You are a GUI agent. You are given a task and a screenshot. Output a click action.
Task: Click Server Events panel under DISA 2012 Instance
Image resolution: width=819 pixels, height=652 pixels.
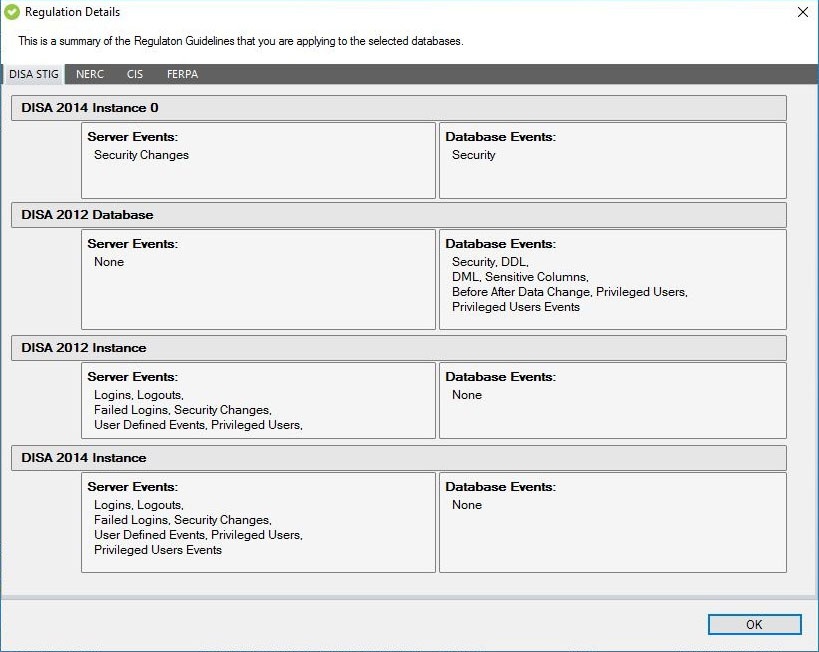click(258, 400)
